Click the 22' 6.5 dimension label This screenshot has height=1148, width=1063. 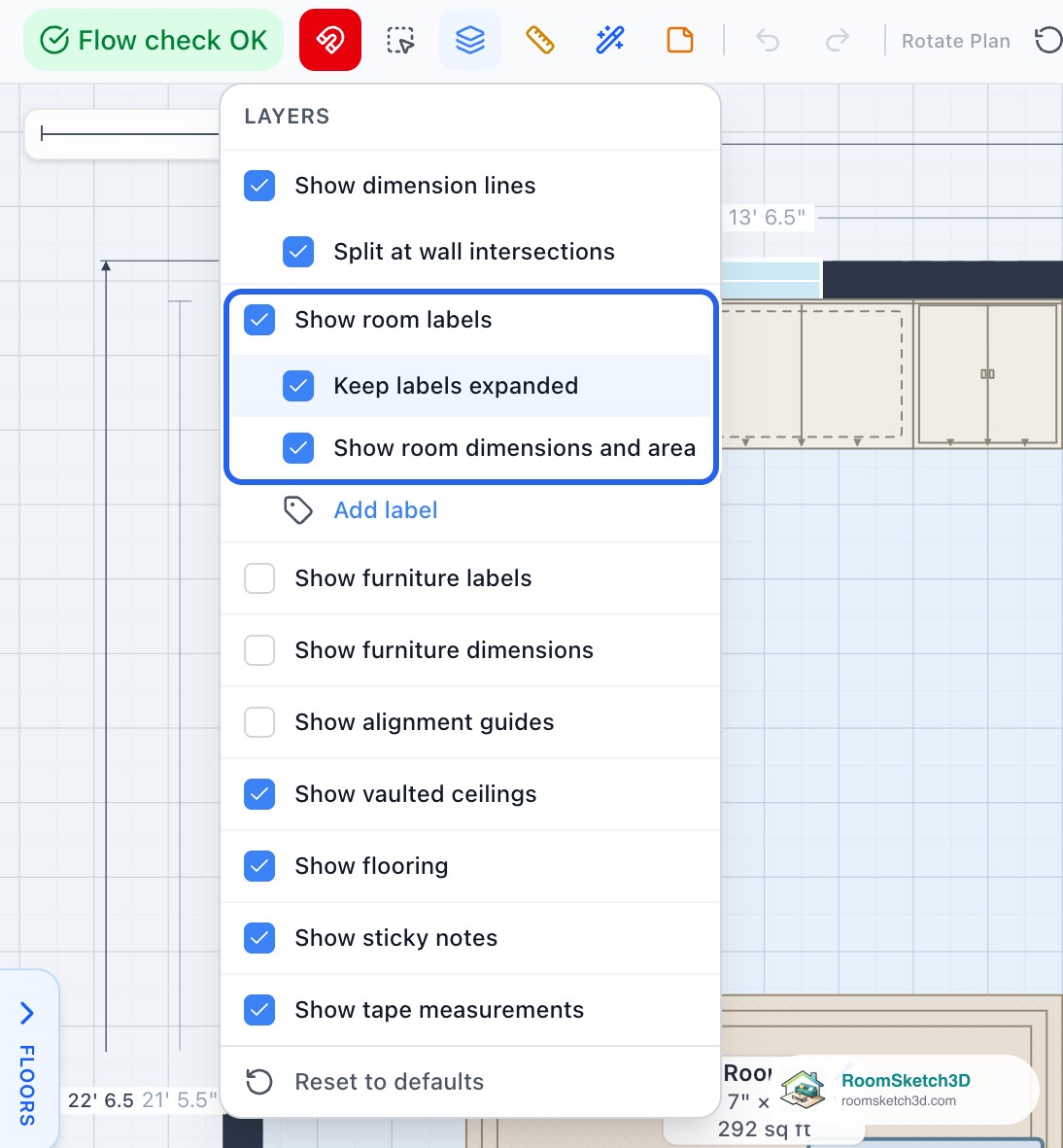point(101,1100)
